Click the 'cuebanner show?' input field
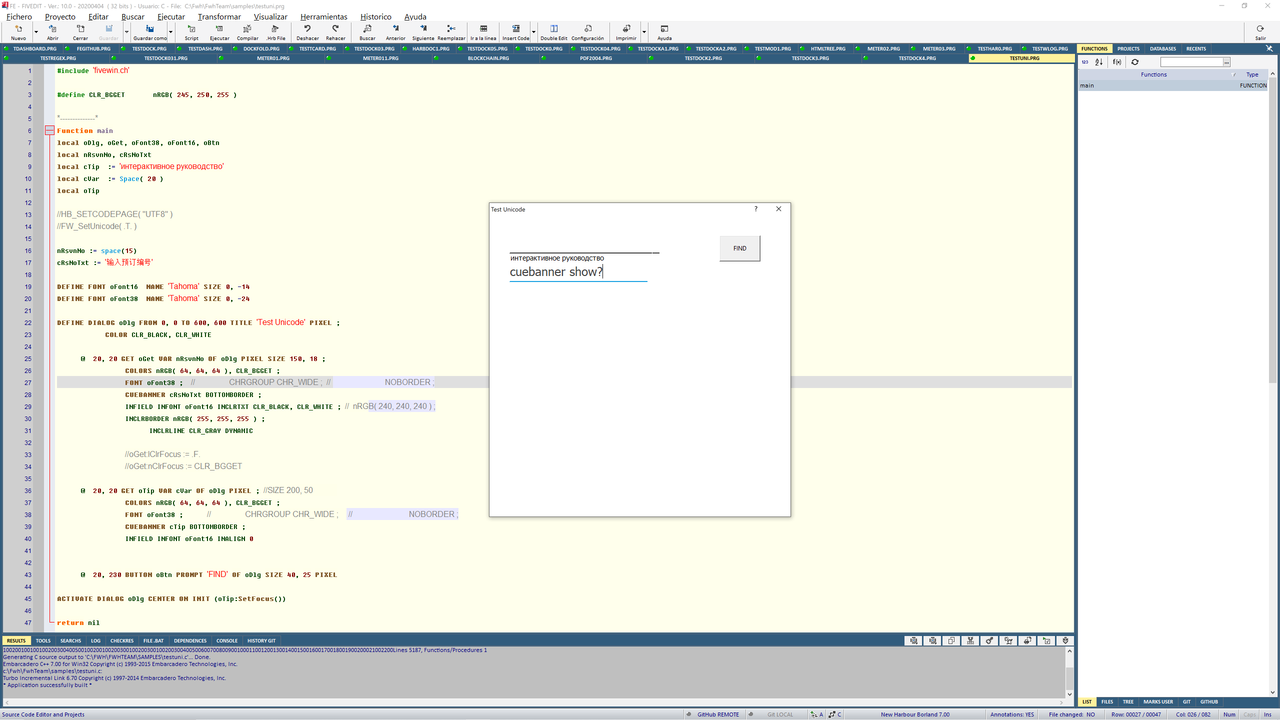Screen dimensions: 1280x720 [x=578, y=272]
